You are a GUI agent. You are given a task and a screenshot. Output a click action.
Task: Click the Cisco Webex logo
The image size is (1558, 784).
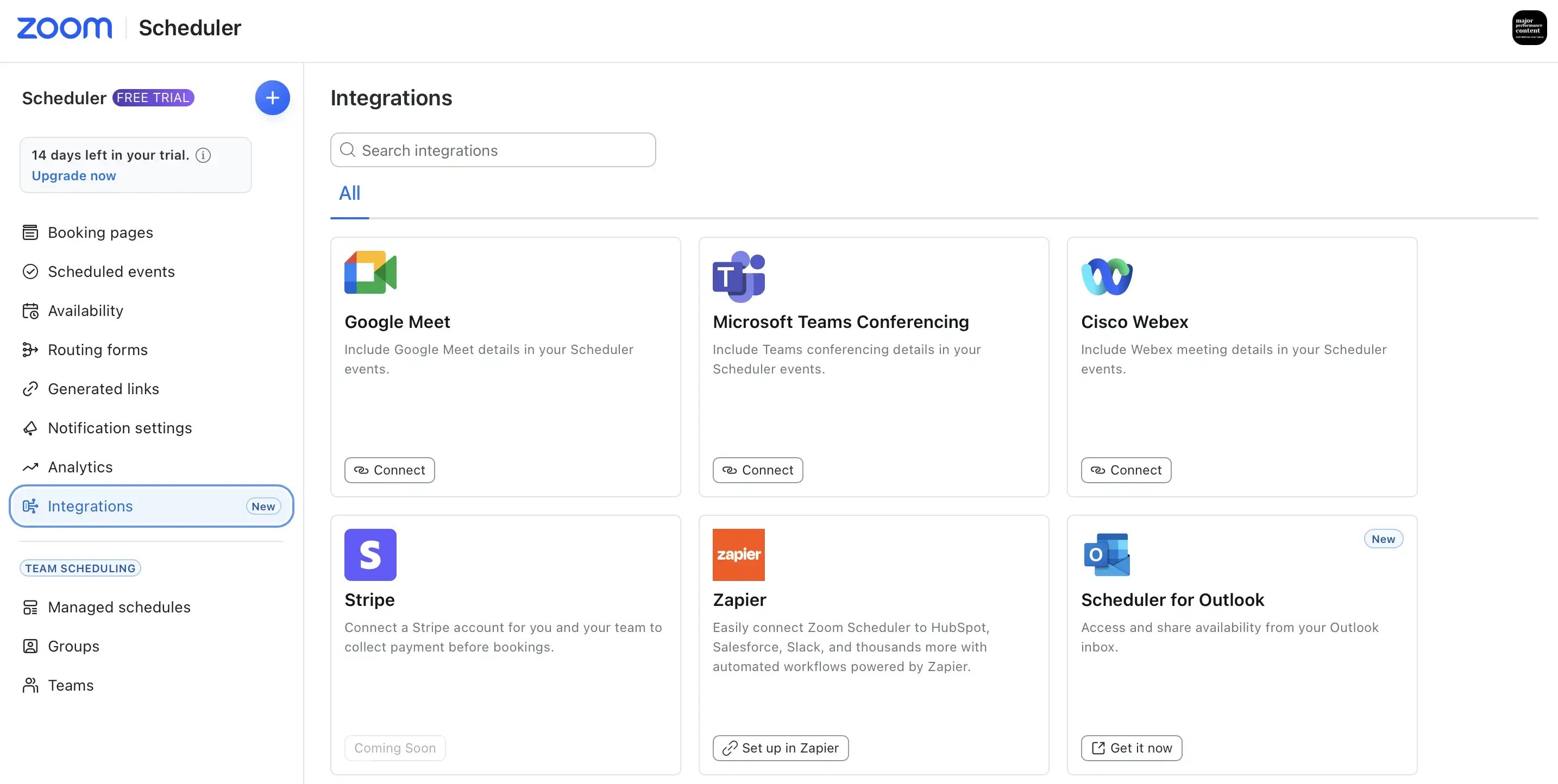coord(1107,276)
